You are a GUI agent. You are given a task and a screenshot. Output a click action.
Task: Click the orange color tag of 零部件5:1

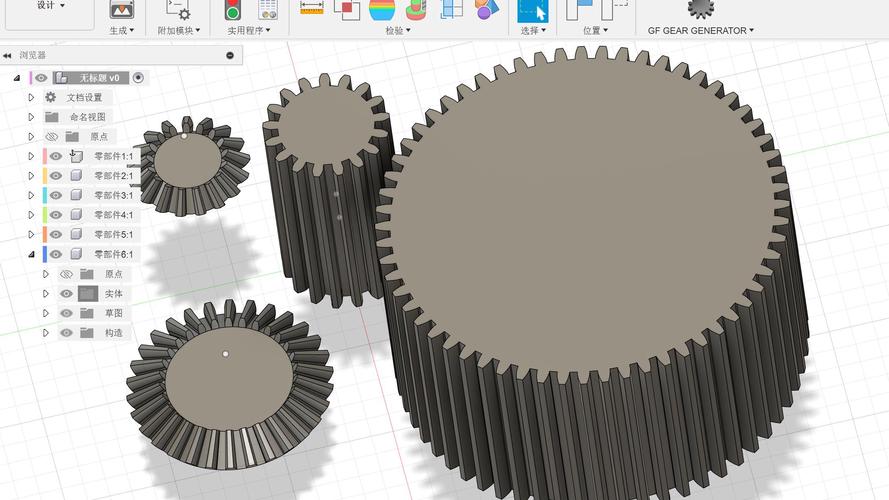click(x=44, y=234)
